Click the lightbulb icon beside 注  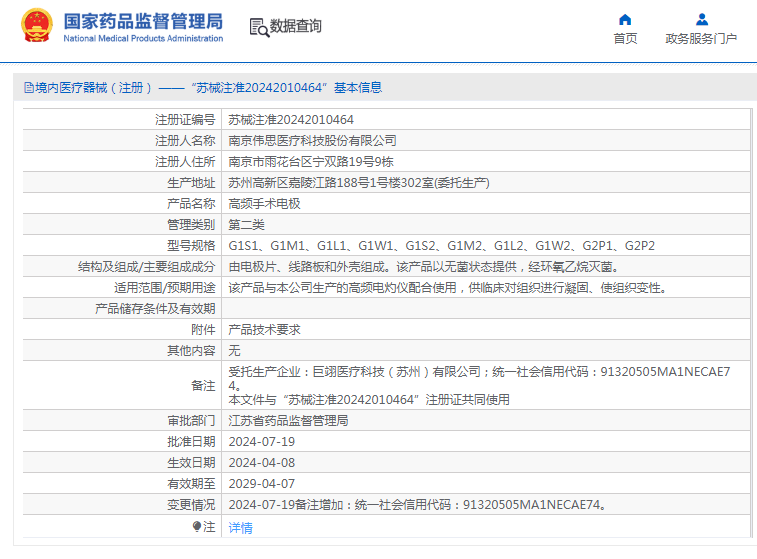(x=196, y=526)
